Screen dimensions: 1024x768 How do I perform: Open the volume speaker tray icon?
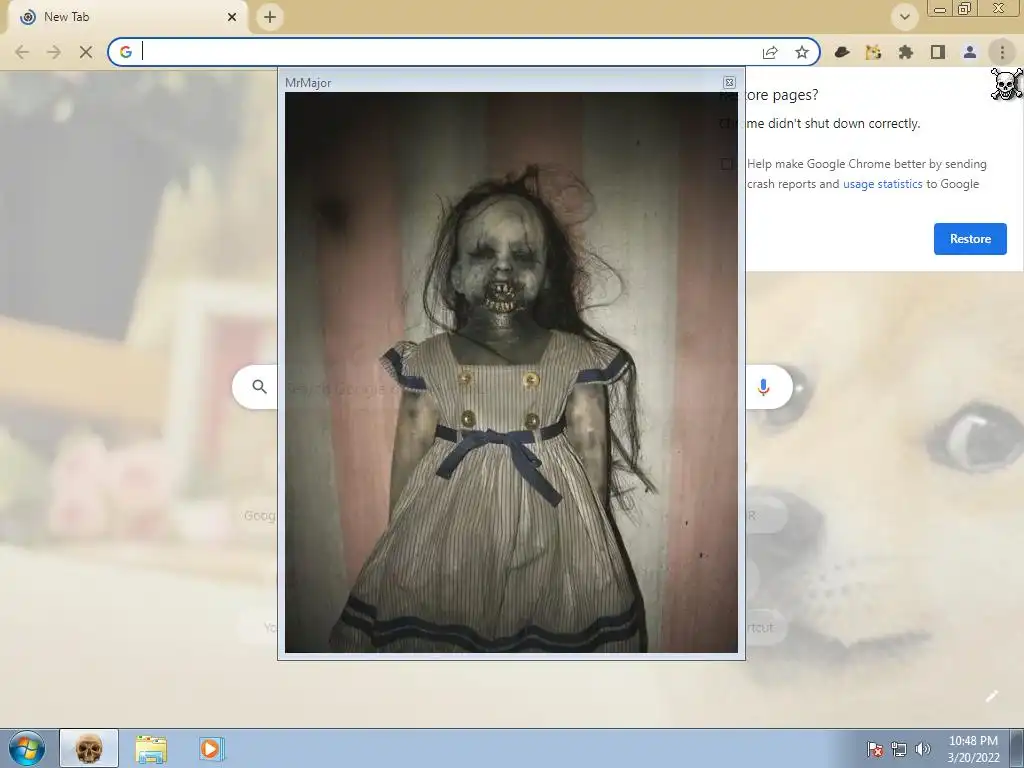click(923, 749)
